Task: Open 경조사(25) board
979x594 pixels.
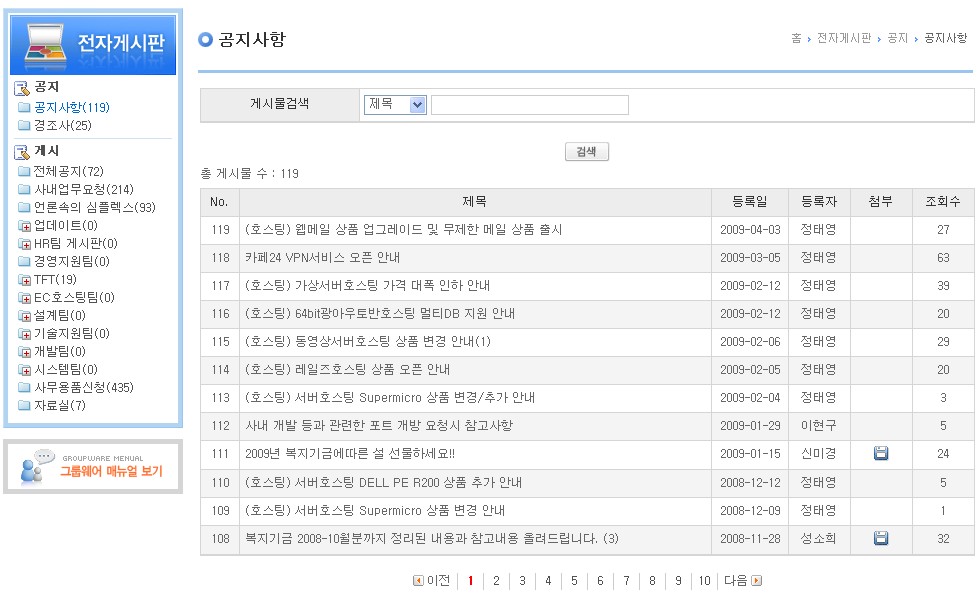Action: coord(62,126)
